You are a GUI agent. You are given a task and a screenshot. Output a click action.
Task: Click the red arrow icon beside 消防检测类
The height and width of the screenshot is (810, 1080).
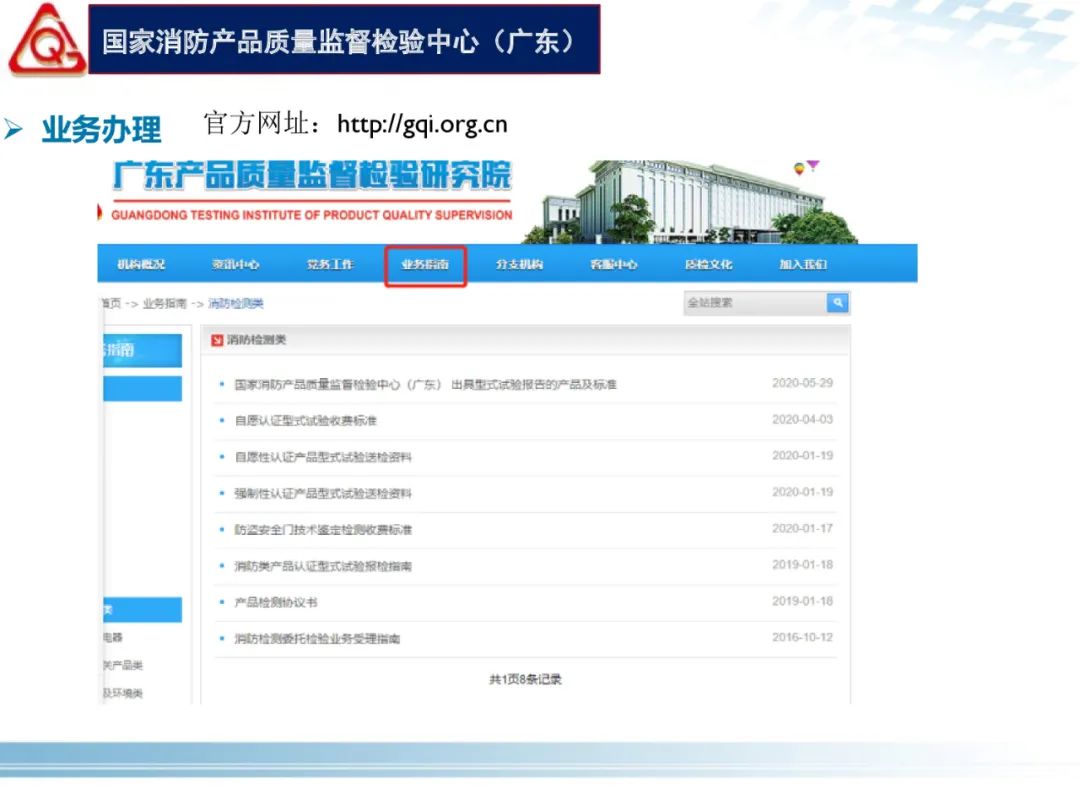click(217, 340)
